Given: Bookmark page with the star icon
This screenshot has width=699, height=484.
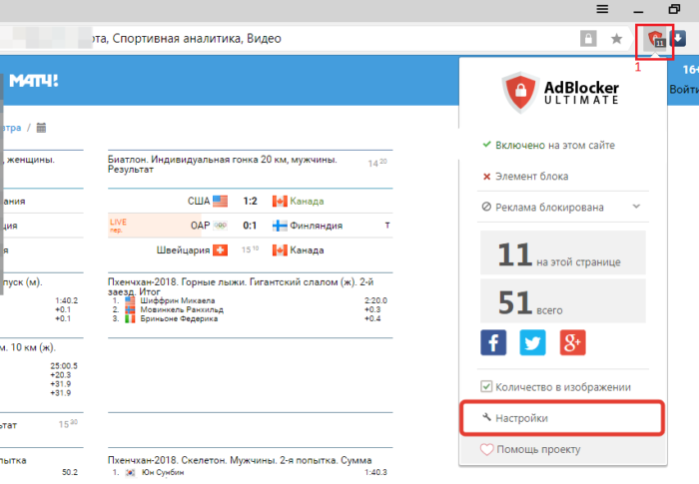Looking at the screenshot, I should [x=617, y=39].
